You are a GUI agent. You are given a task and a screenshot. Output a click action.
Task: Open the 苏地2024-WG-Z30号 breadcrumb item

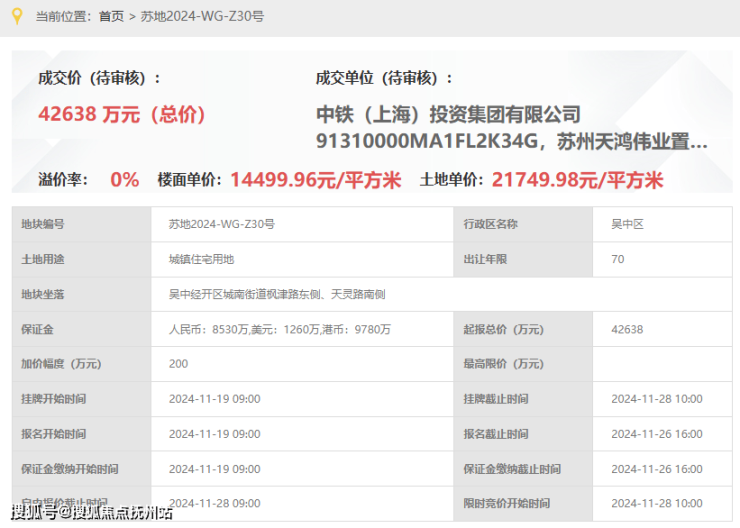[203, 17]
